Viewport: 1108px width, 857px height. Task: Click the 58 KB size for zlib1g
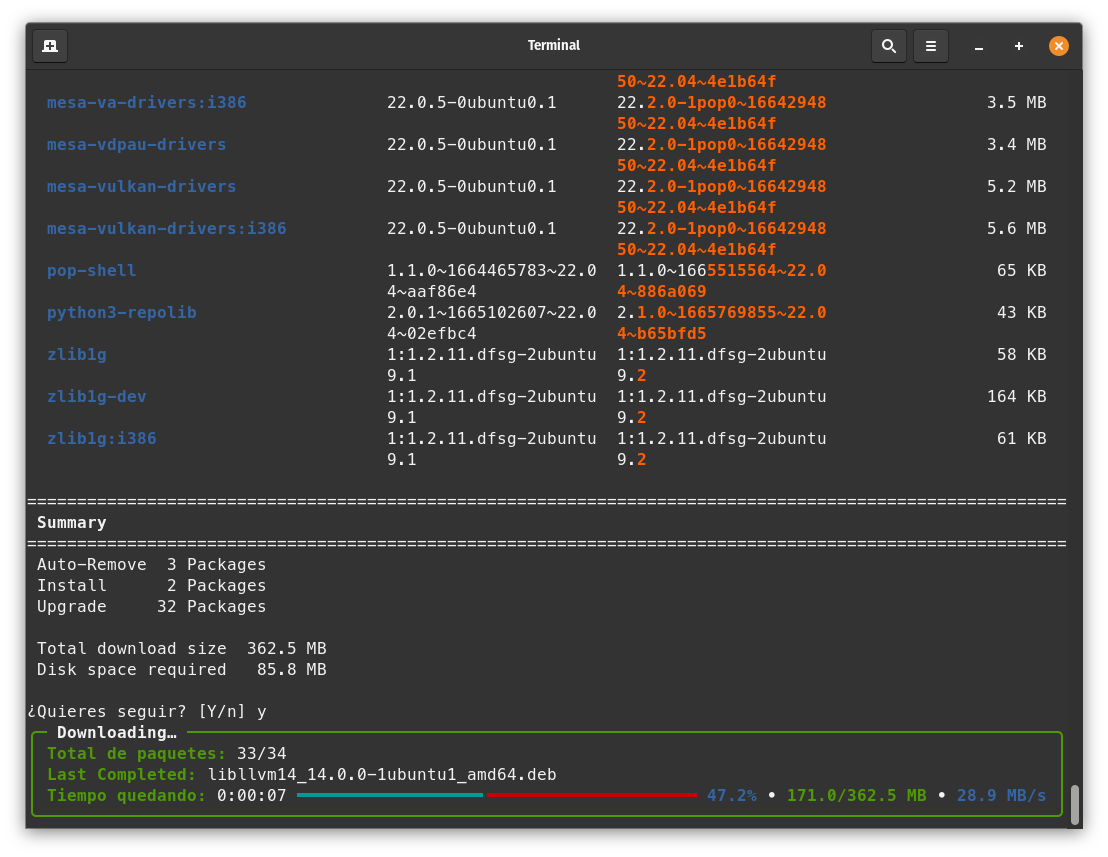pos(1021,355)
